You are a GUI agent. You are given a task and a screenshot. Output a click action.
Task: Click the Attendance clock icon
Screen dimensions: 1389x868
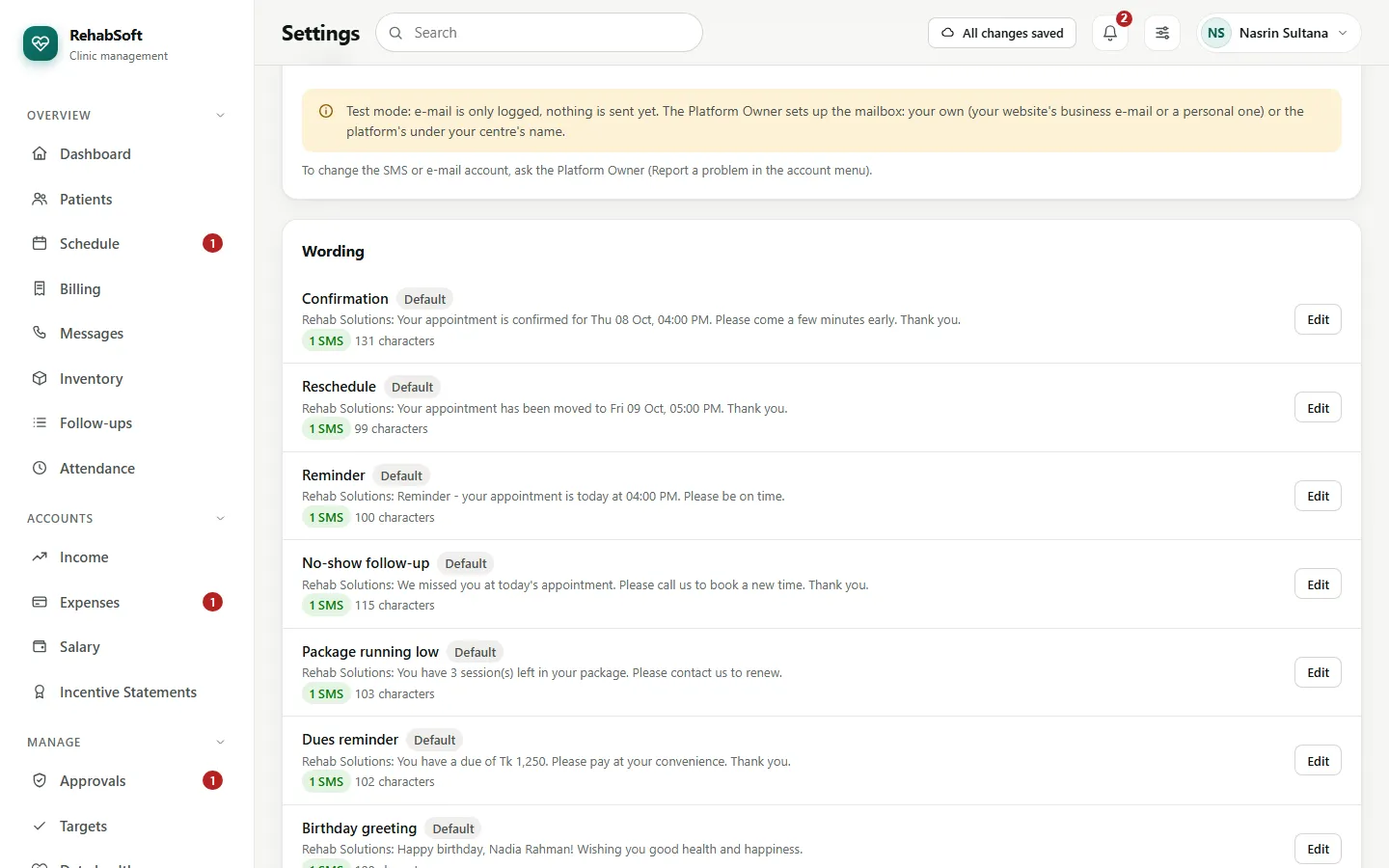(x=40, y=468)
